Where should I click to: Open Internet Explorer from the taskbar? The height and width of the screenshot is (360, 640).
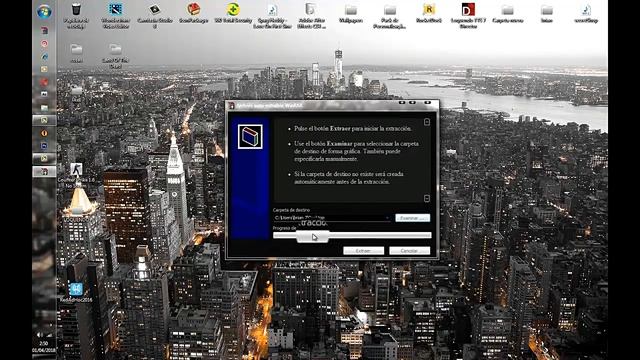coord(44,57)
